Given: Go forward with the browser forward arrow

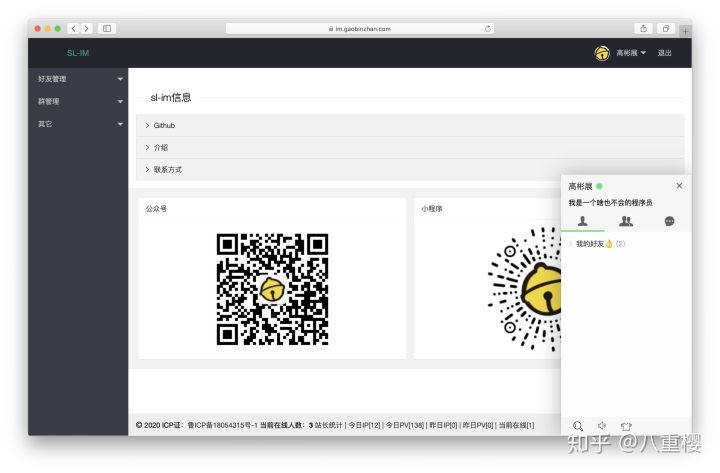Looking at the screenshot, I should click(x=86, y=28).
